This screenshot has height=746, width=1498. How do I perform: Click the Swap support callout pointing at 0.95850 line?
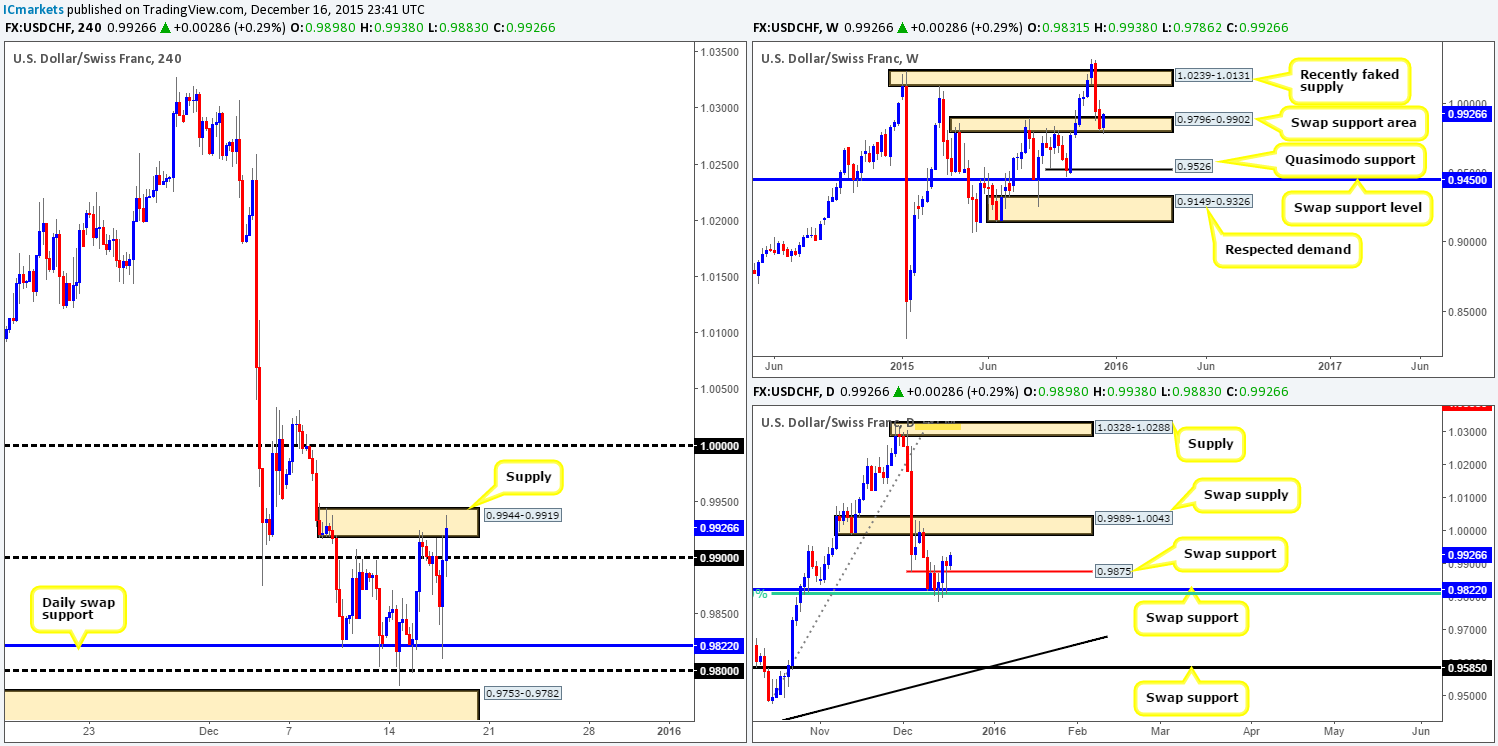point(1190,697)
